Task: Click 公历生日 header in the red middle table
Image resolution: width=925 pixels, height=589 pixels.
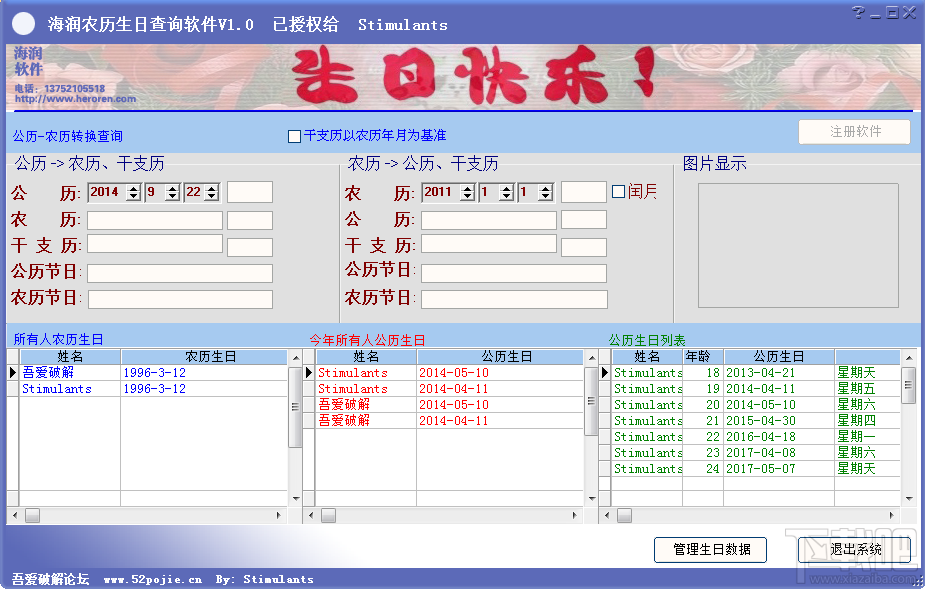Action: pyautogui.click(x=500, y=356)
